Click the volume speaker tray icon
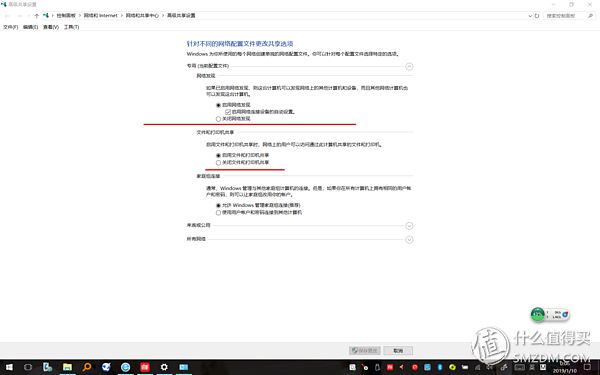Image resolution: width=600 pixels, height=375 pixels. tap(489, 367)
